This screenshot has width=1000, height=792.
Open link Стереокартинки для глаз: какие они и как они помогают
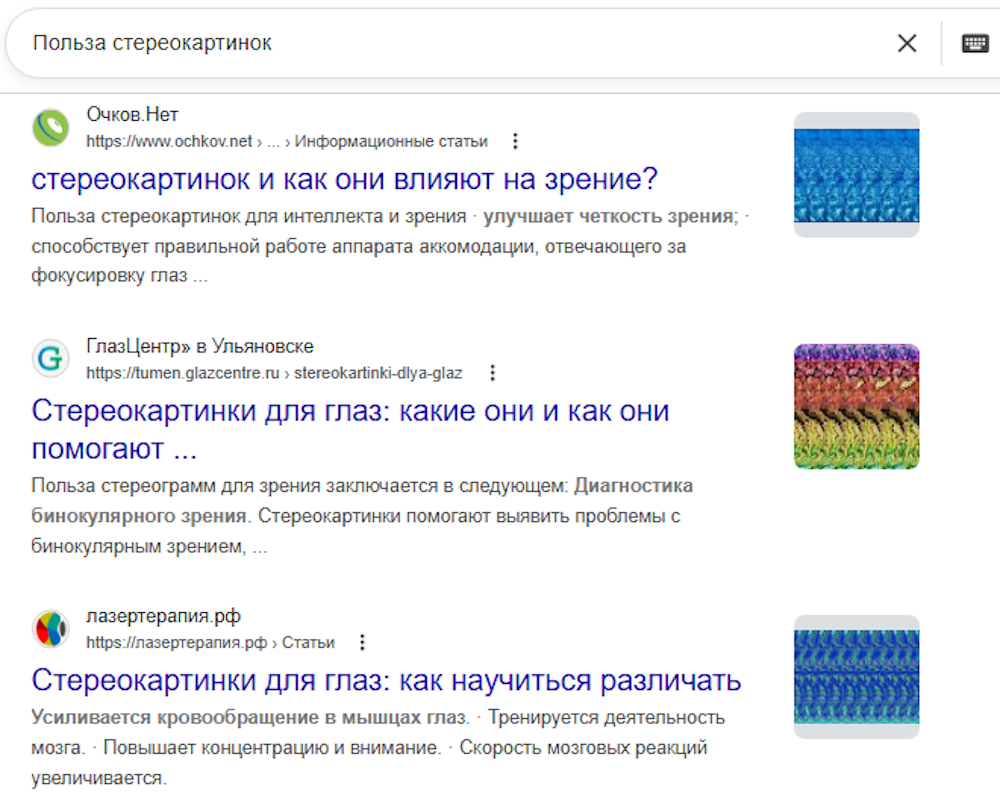[350, 429]
